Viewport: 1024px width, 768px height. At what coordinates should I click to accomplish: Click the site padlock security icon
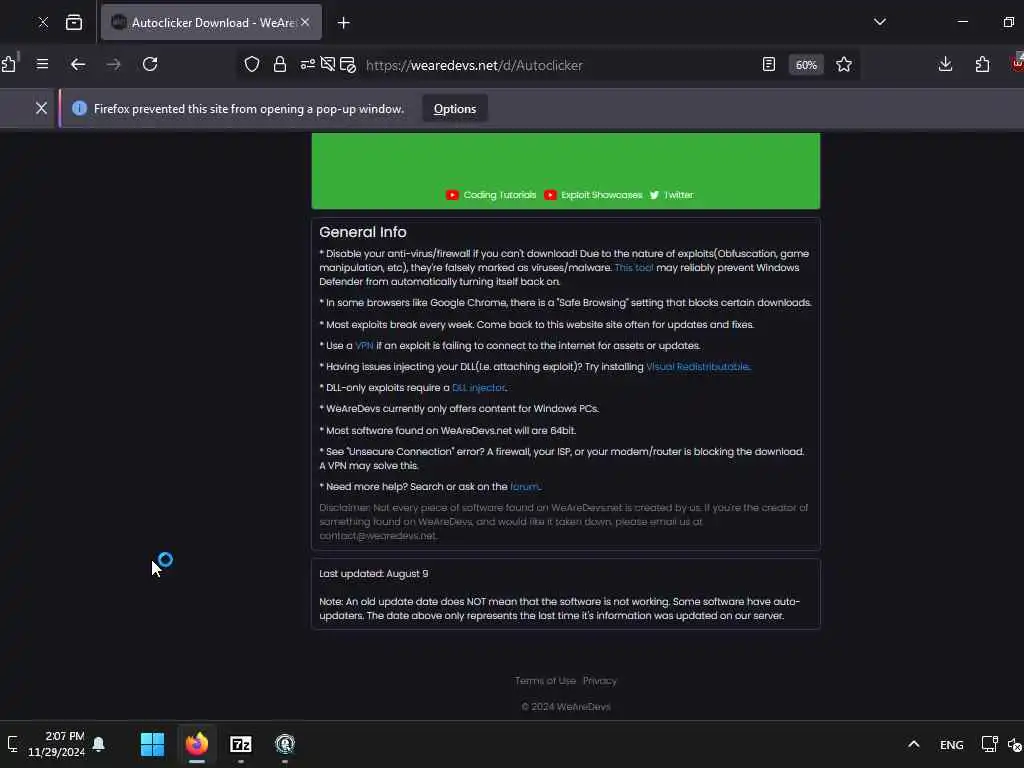coord(280,64)
